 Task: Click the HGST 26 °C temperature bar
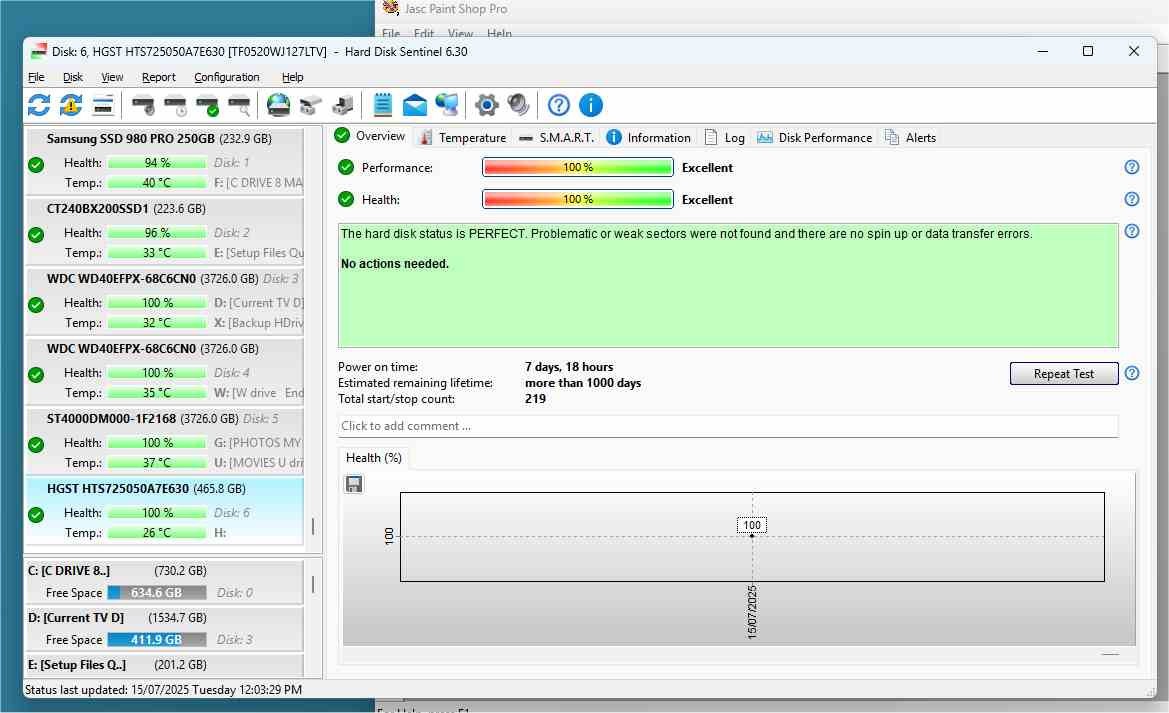pyautogui.click(x=157, y=533)
